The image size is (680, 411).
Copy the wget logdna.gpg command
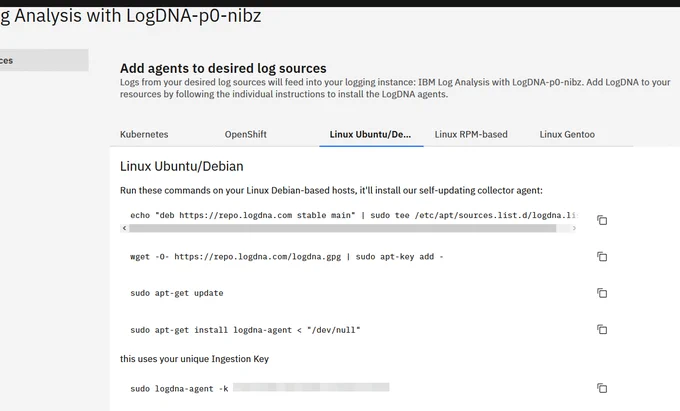(x=602, y=257)
